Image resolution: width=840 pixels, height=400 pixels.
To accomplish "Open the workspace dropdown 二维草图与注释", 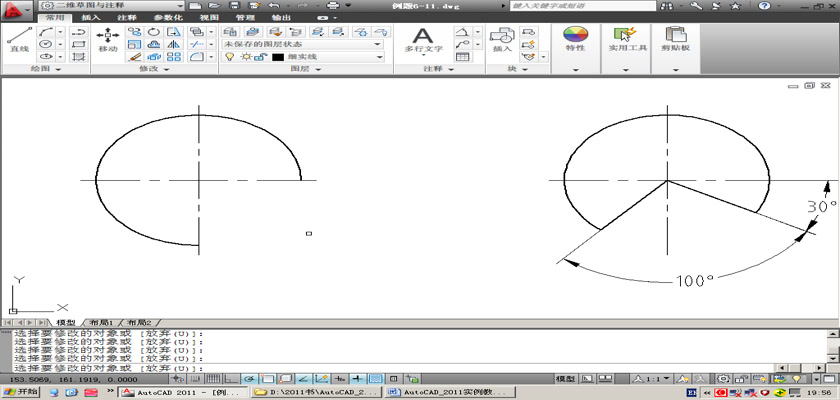I will tap(112, 5).
